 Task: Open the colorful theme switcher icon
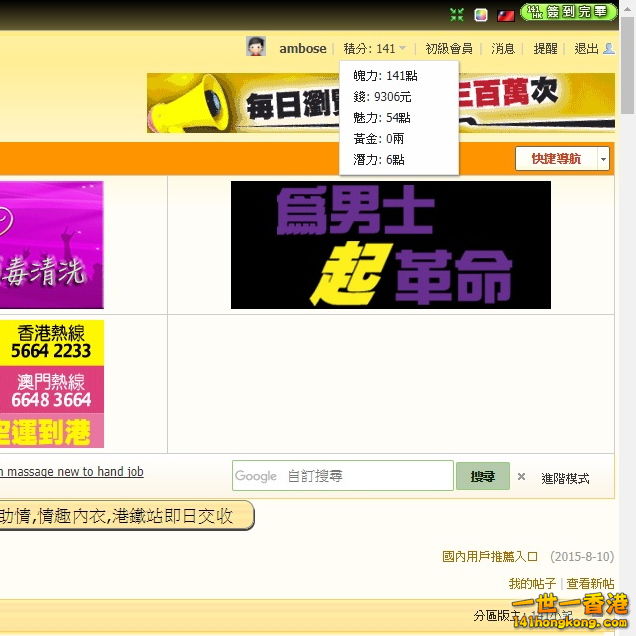[x=481, y=15]
